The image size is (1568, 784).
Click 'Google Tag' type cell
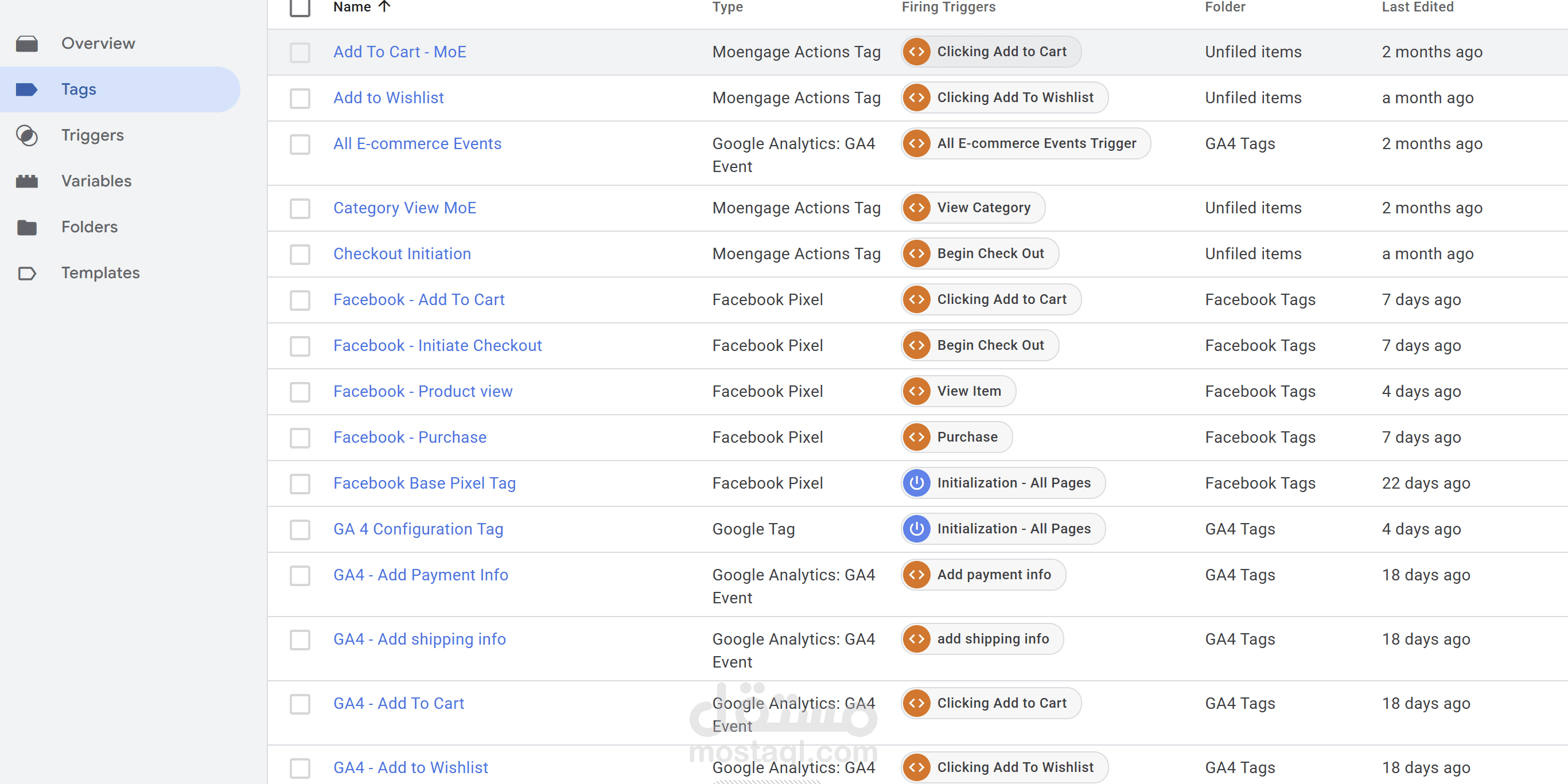click(753, 529)
